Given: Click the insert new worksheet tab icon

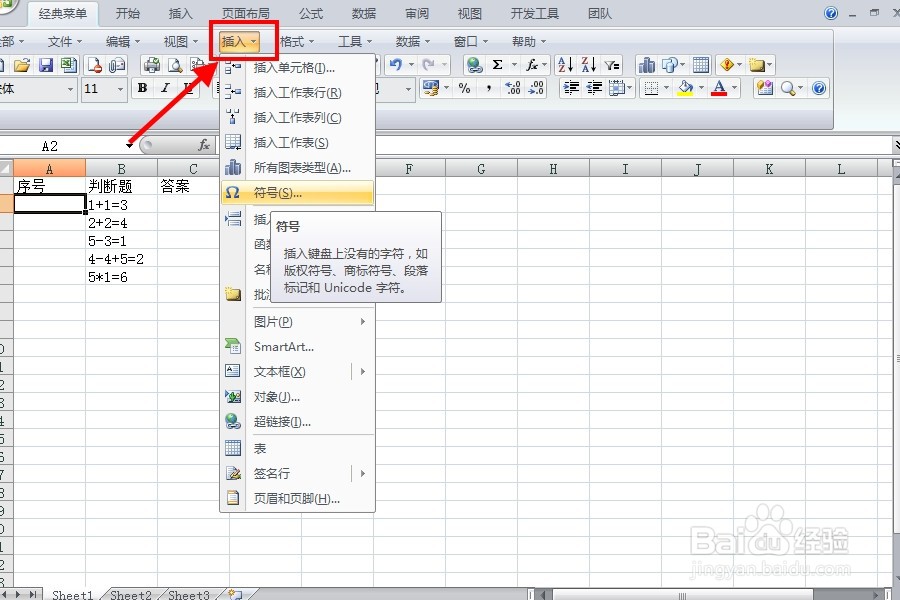Looking at the screenshot, I should click(235, 594).
